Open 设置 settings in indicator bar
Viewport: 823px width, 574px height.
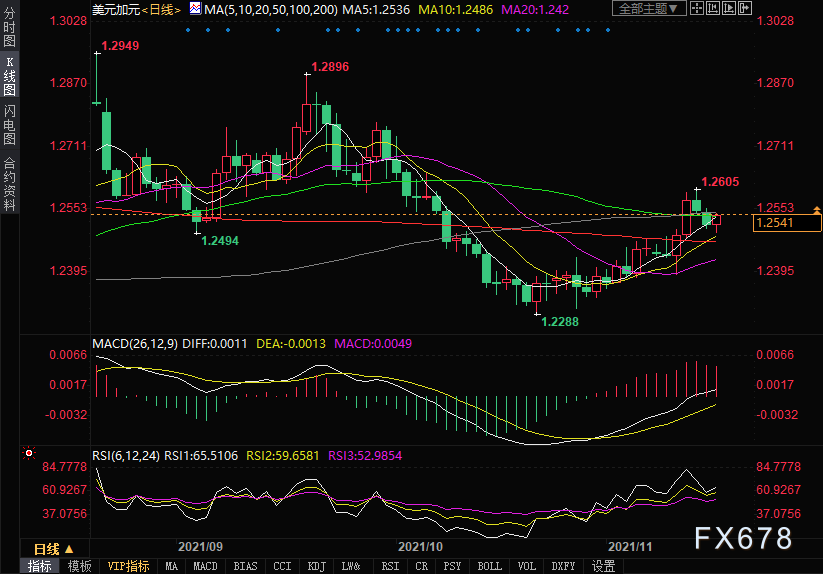click(603, 566)
